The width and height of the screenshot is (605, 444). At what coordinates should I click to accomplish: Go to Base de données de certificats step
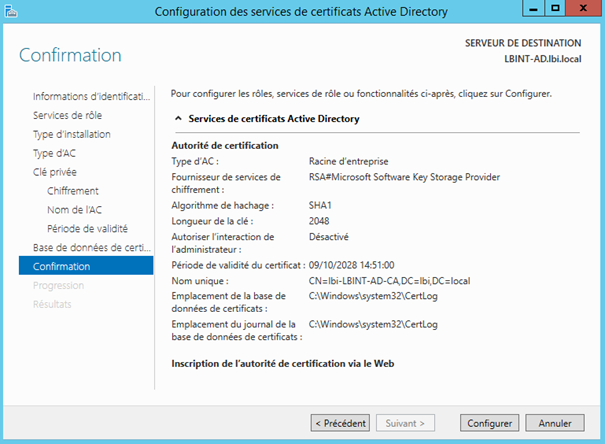(90, 247)
